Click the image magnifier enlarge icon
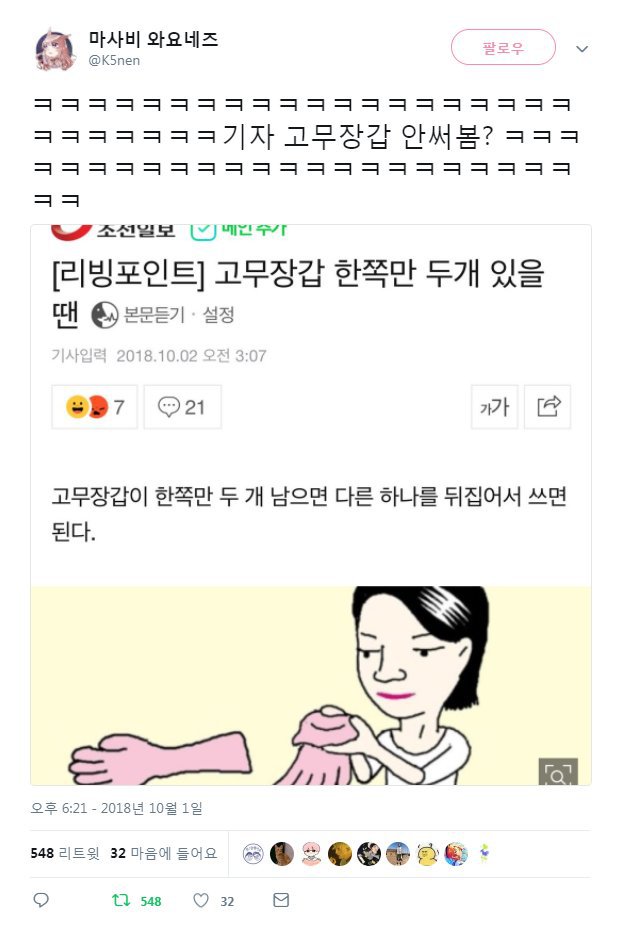Screen dimensions: 624x930 (558, 772)
